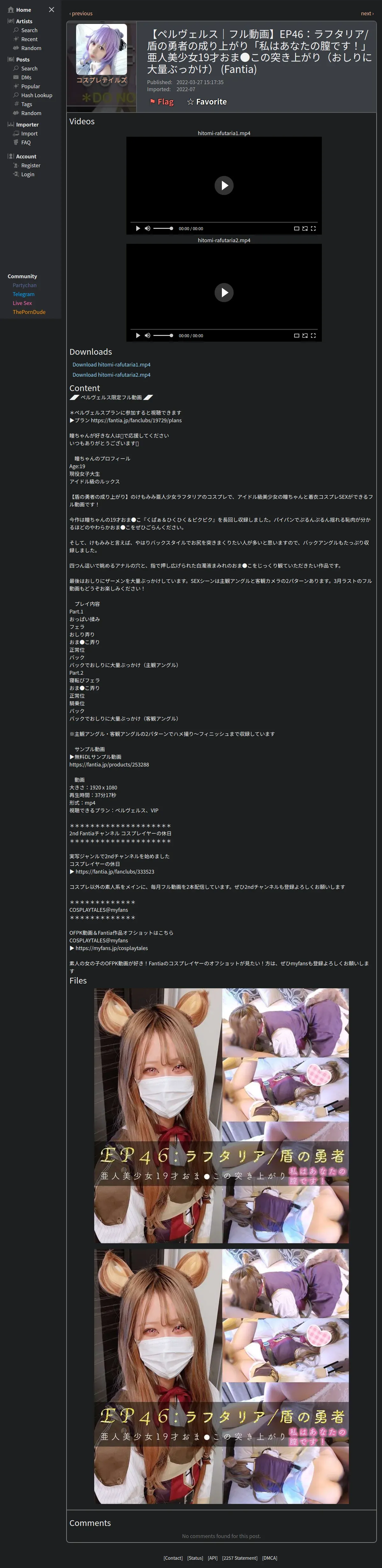Download hitomi-rafutaria1.mp4 file
The image size is (382, 1568).
(111, 365)
